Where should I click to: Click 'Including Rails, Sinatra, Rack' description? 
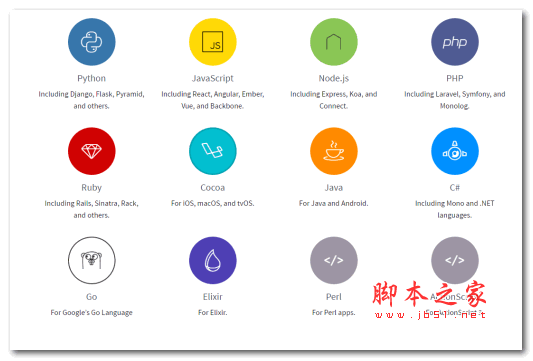(91, 209)
